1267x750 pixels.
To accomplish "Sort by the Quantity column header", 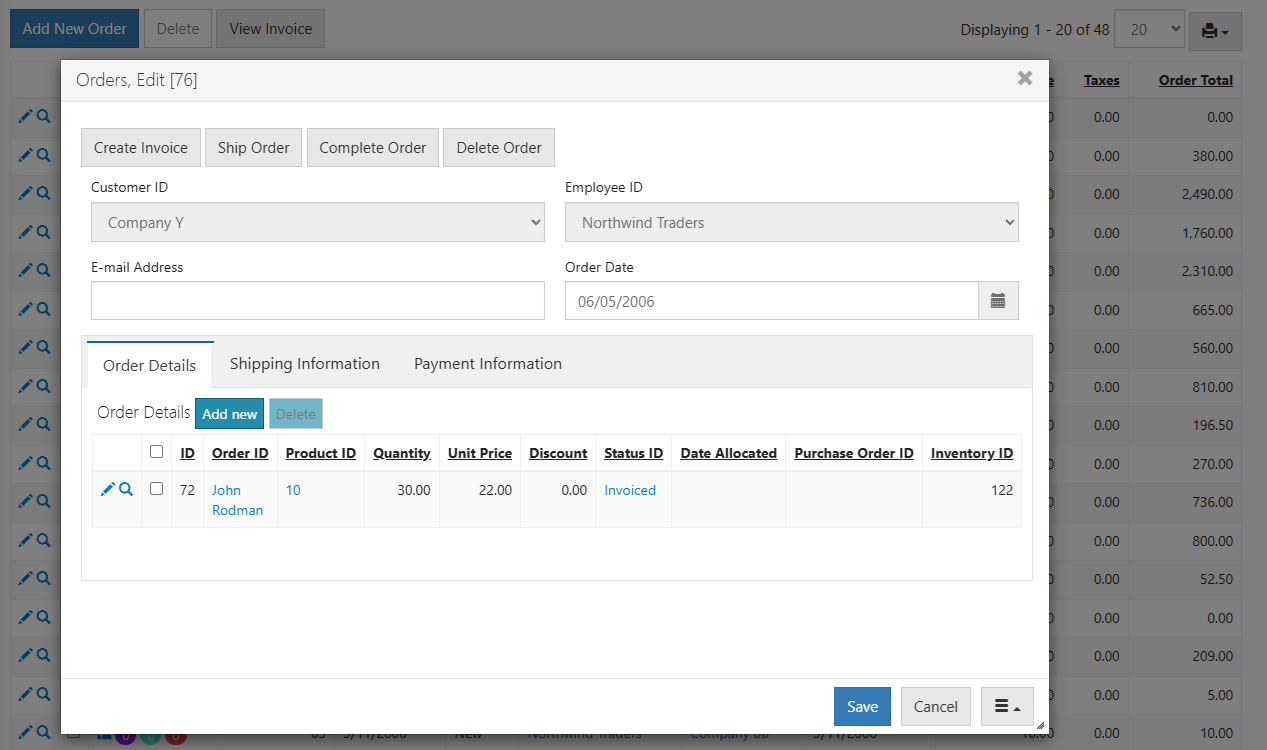I will (402, 453).
